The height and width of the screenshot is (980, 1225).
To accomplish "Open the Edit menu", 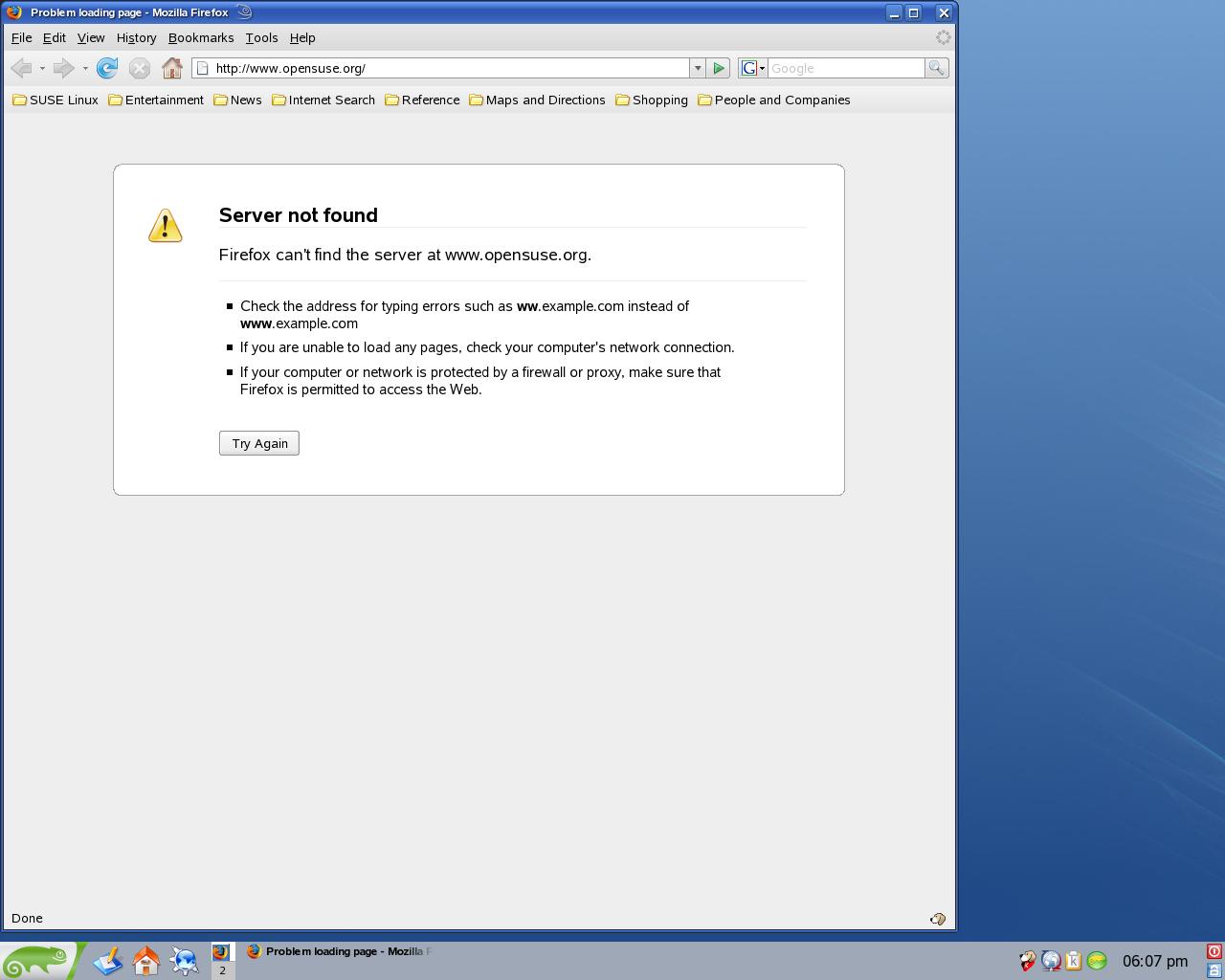I will tap(54, 37).
